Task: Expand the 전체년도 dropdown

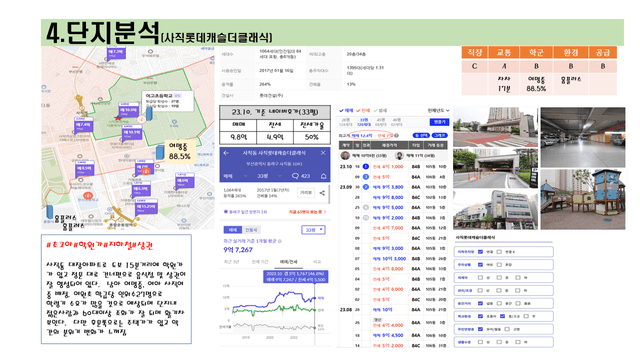Action: (x=438, y=110)
